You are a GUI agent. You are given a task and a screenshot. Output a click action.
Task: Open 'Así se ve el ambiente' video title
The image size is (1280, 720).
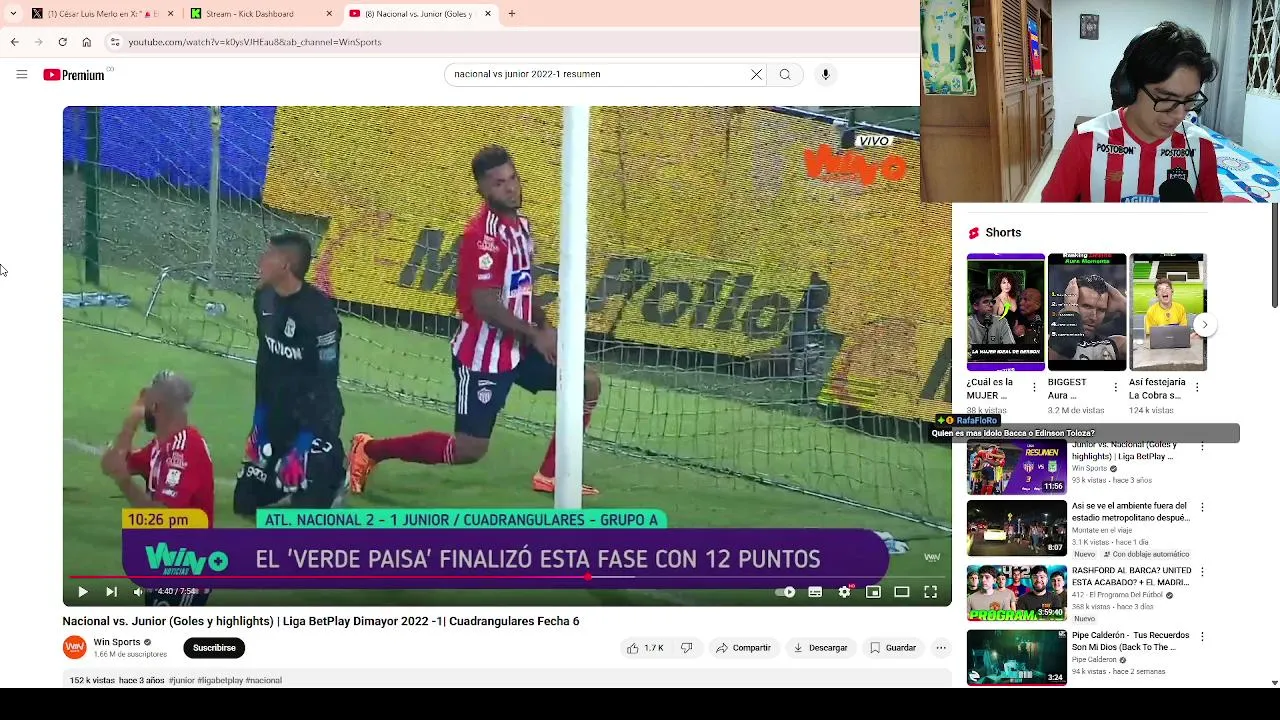click(1130, 512)
